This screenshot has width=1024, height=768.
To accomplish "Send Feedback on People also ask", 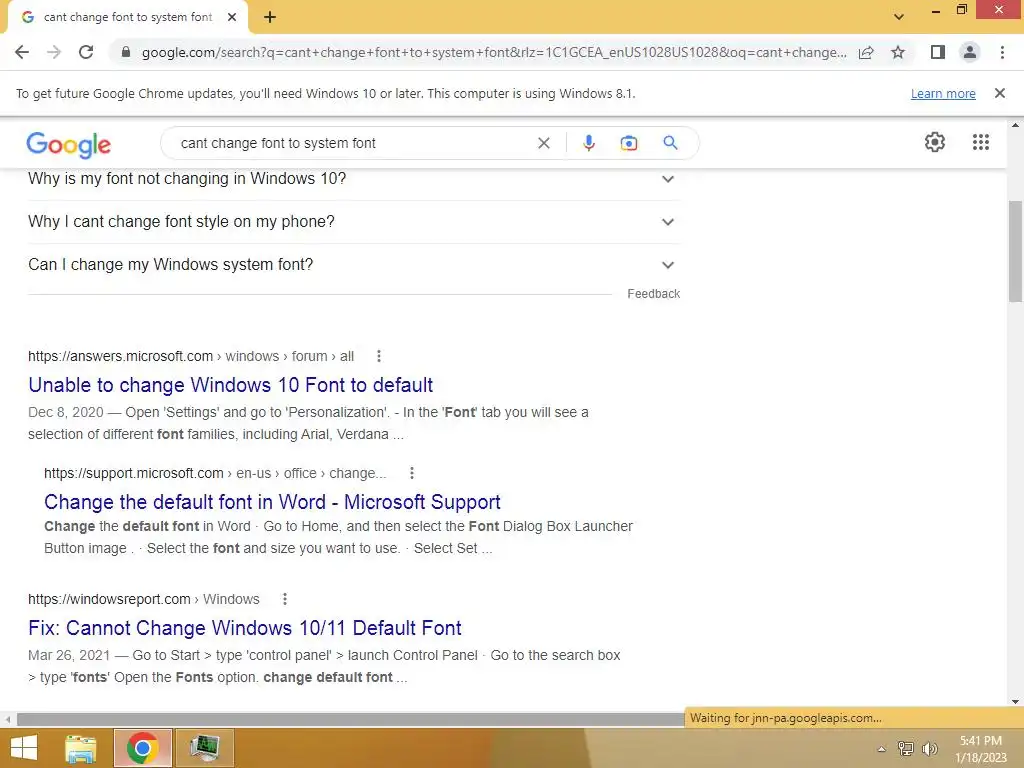I will pos(653,294).
